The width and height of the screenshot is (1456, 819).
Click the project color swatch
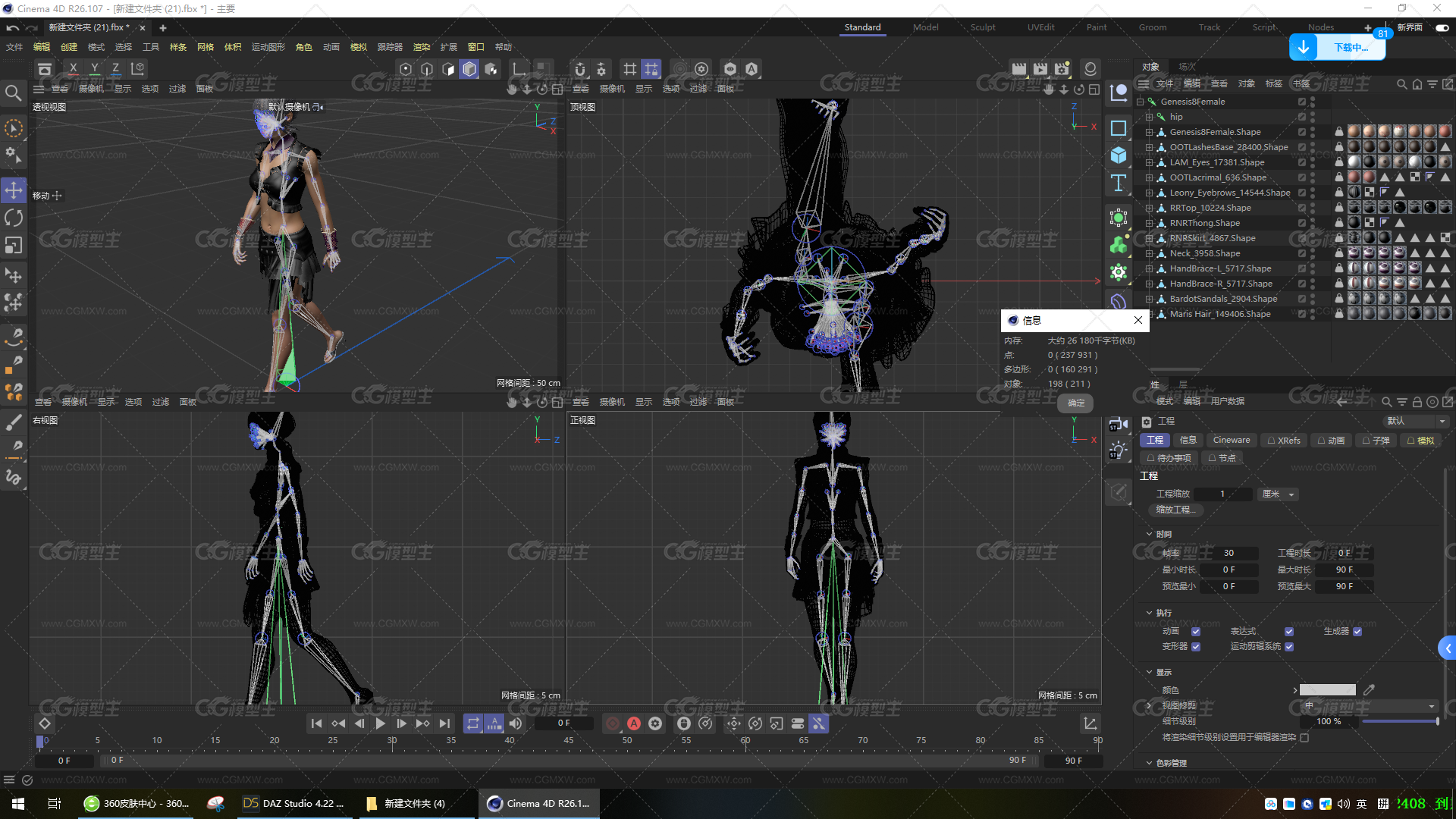[x=1327, y=689]
